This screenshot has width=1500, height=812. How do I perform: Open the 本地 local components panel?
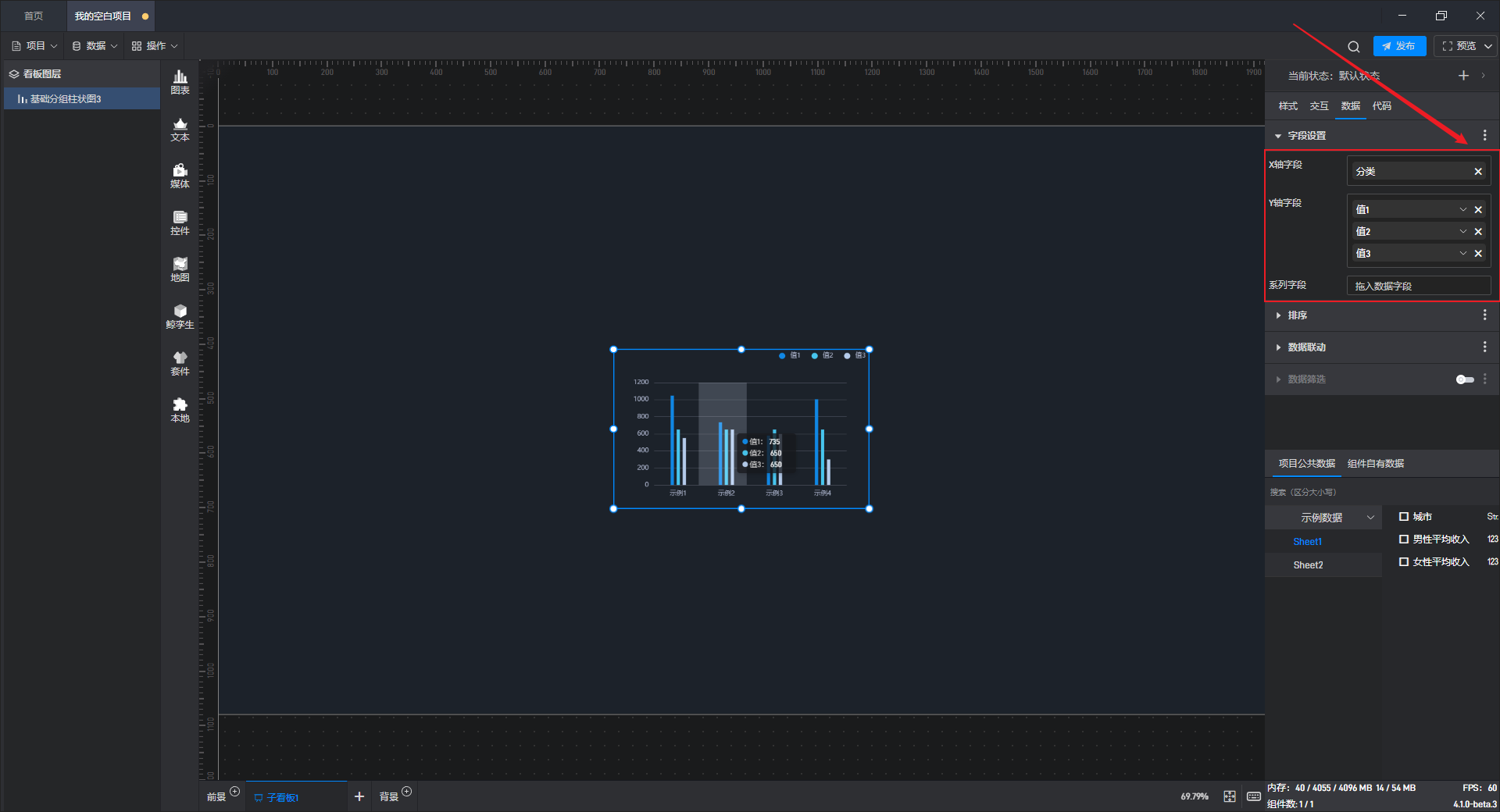pos(180,410)
